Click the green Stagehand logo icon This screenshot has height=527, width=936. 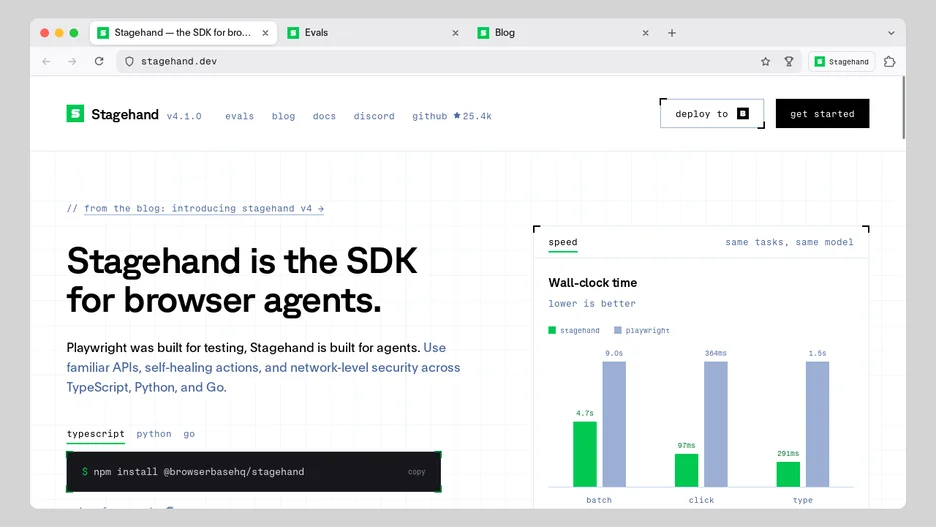[75, 113]
